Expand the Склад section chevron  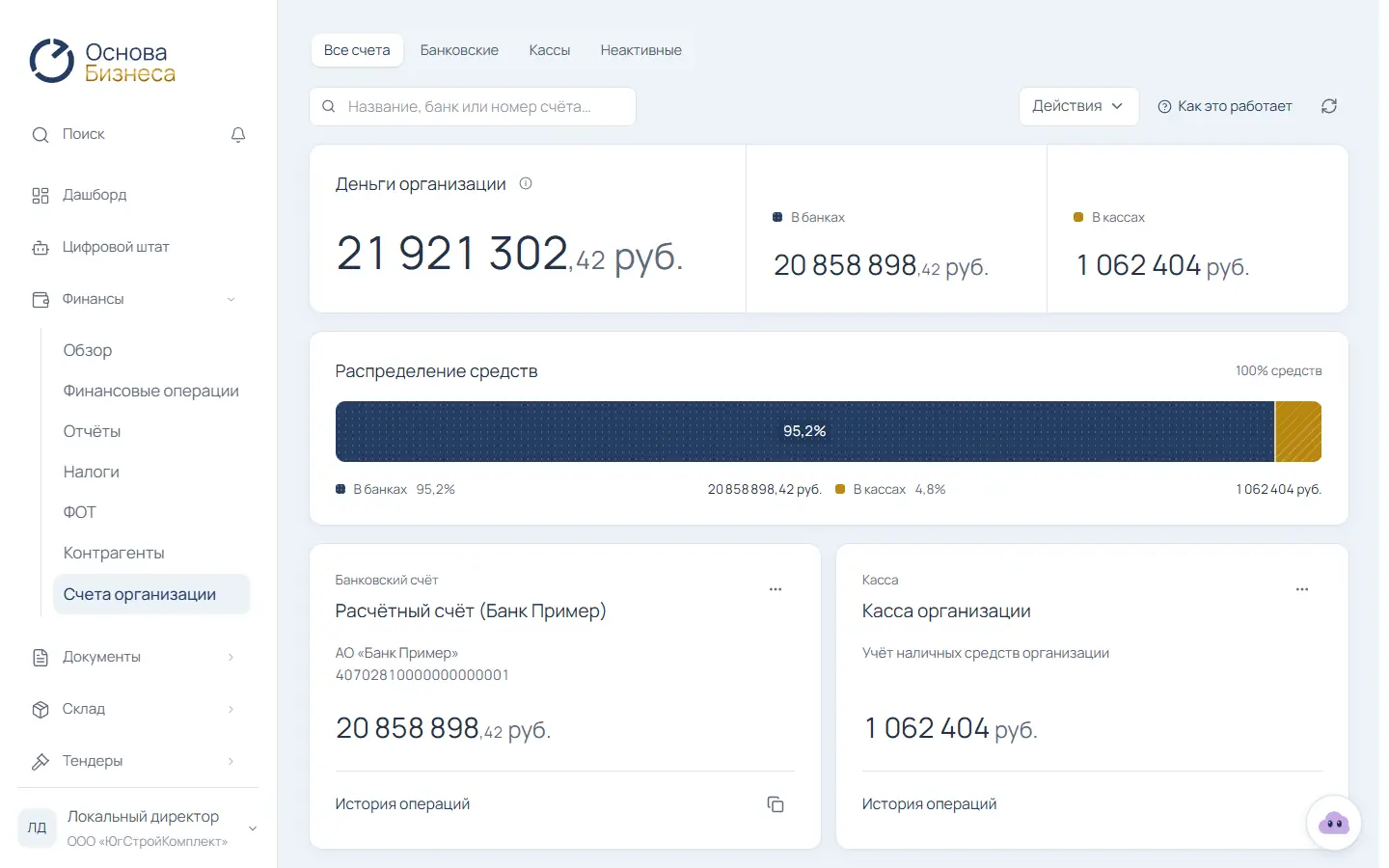[x=231, y=710]
